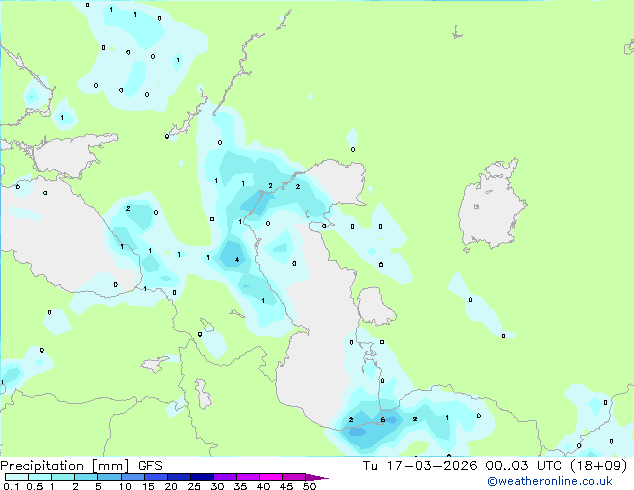Click the 35–40 mm legend swatch

[x=247, y=477]
